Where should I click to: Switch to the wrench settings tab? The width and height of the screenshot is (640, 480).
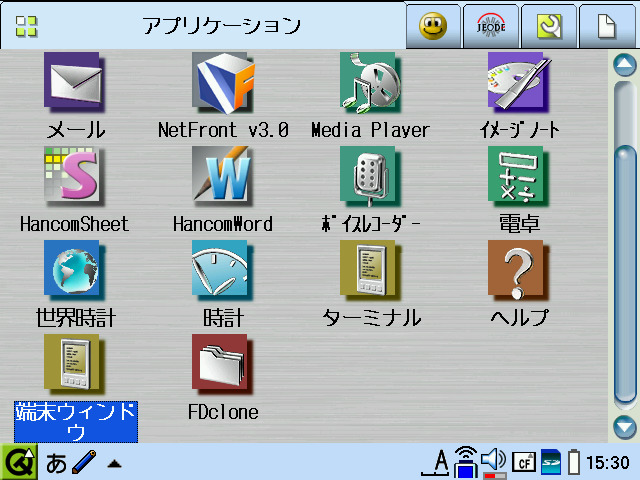(x=549, y=27)
